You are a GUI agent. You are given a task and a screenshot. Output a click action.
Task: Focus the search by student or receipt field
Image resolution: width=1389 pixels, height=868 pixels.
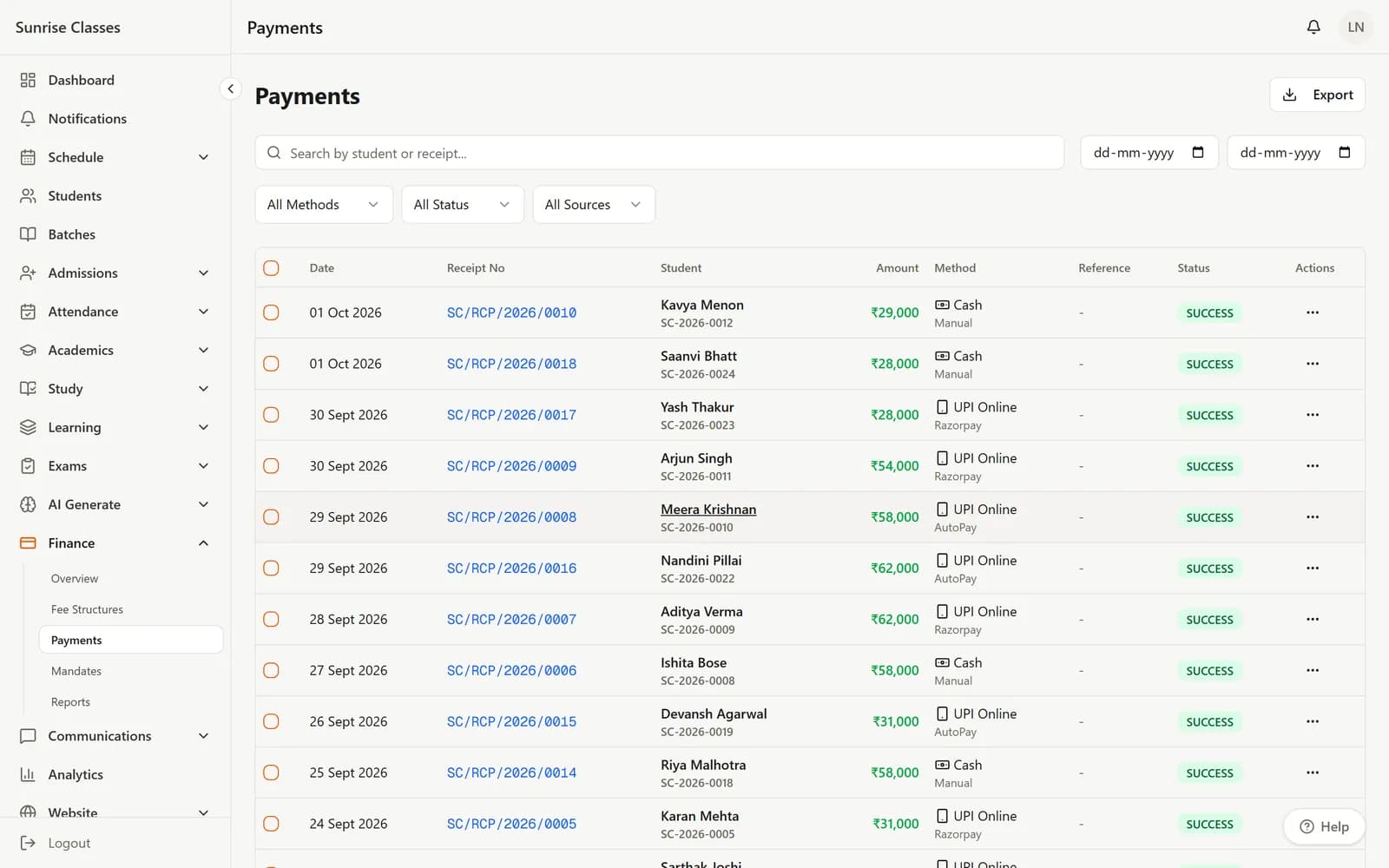[x=660, y=153]
